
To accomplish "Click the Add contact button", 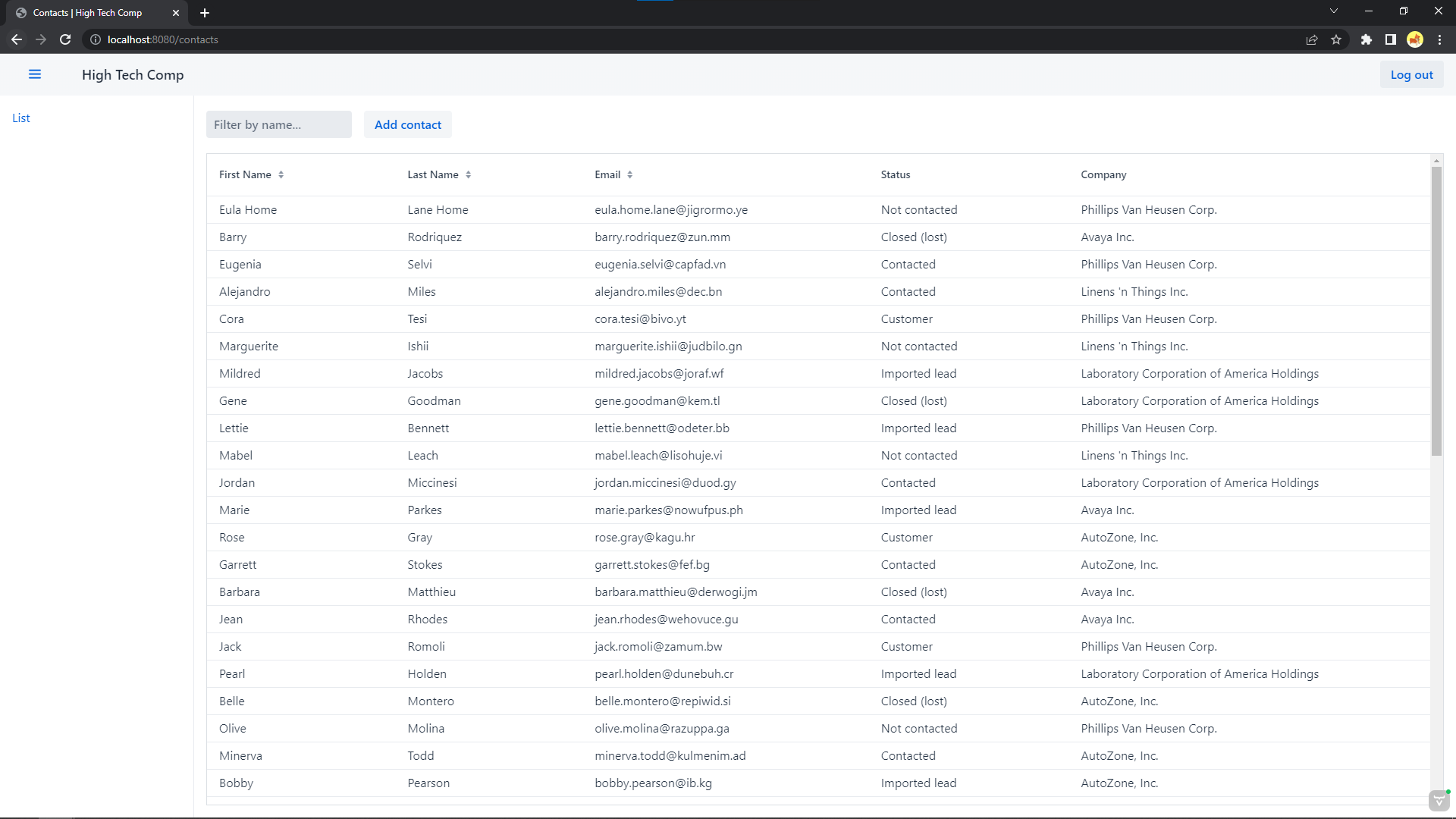I will pyautogui.click(x=407, y=124).
